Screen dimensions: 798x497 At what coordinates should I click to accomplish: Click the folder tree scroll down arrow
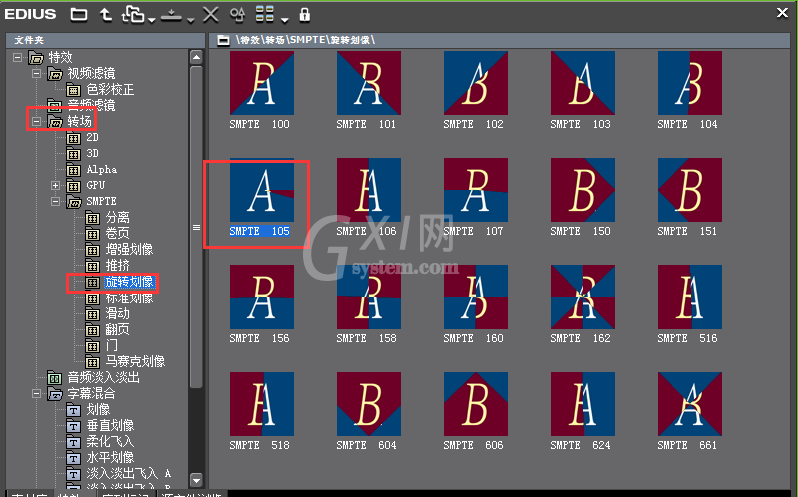click(x=196, y=480)
